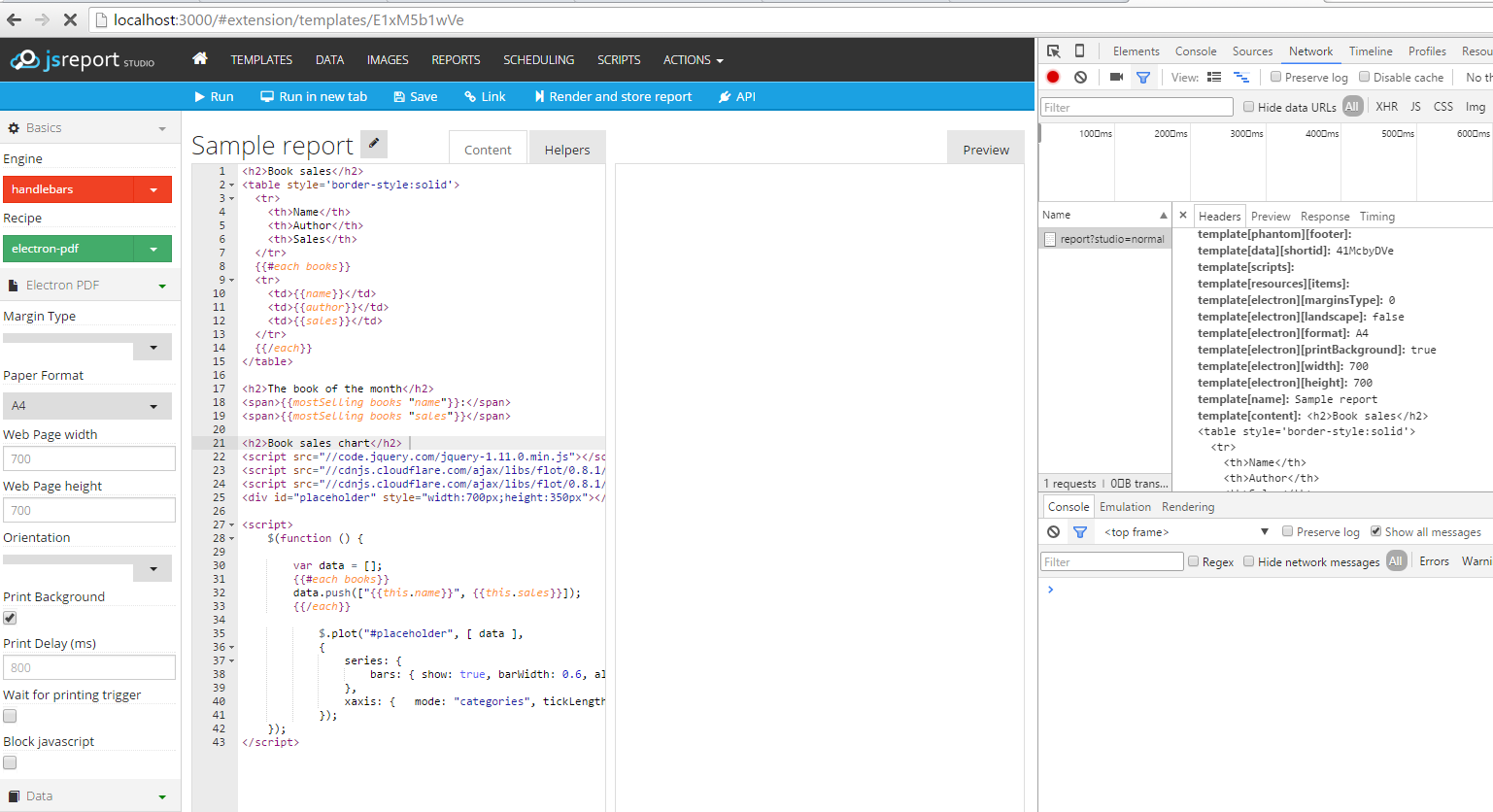Click the Basics gear icon in sidebar

pos(15,127)
